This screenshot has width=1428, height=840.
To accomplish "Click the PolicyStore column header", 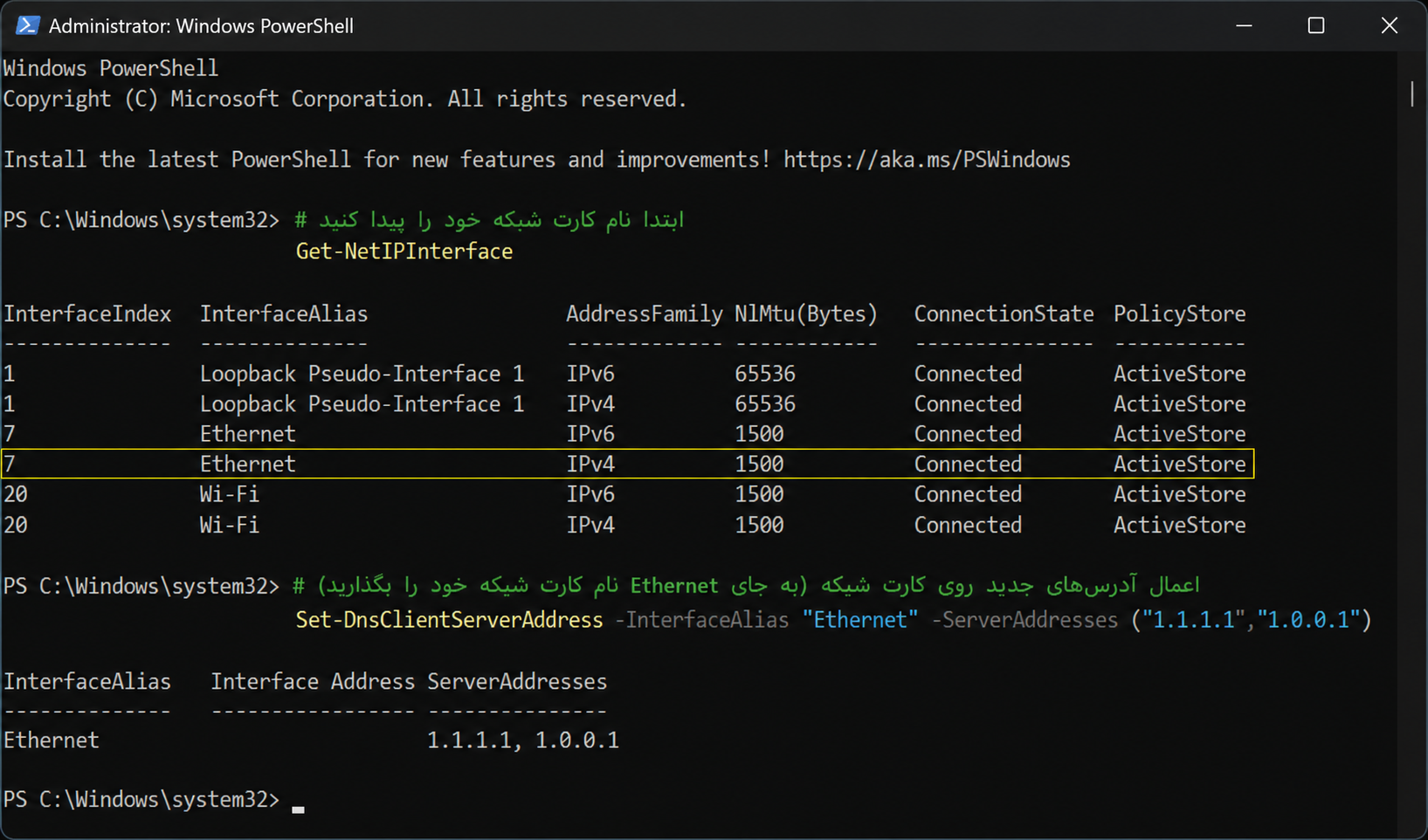I will (1179, 313).
